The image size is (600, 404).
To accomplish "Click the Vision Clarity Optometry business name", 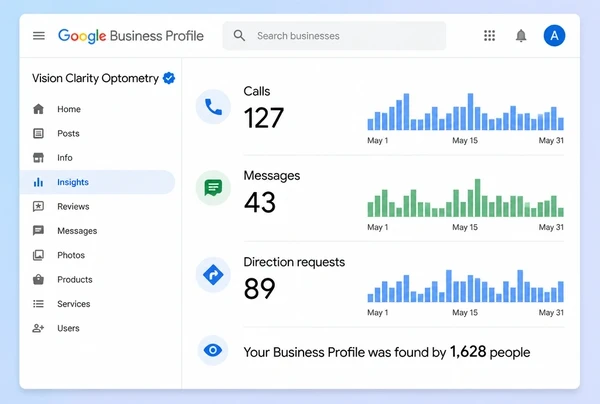I will tap(95, 78).
